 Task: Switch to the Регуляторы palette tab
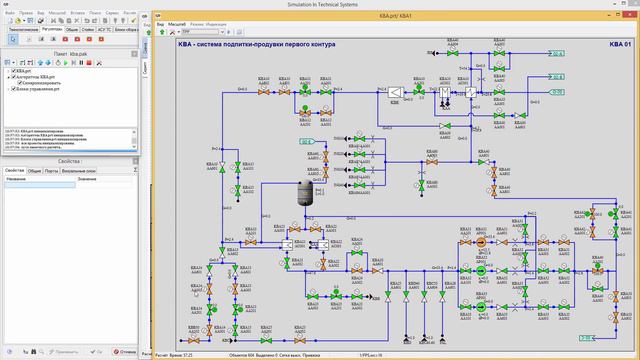(x=52, y=29)
